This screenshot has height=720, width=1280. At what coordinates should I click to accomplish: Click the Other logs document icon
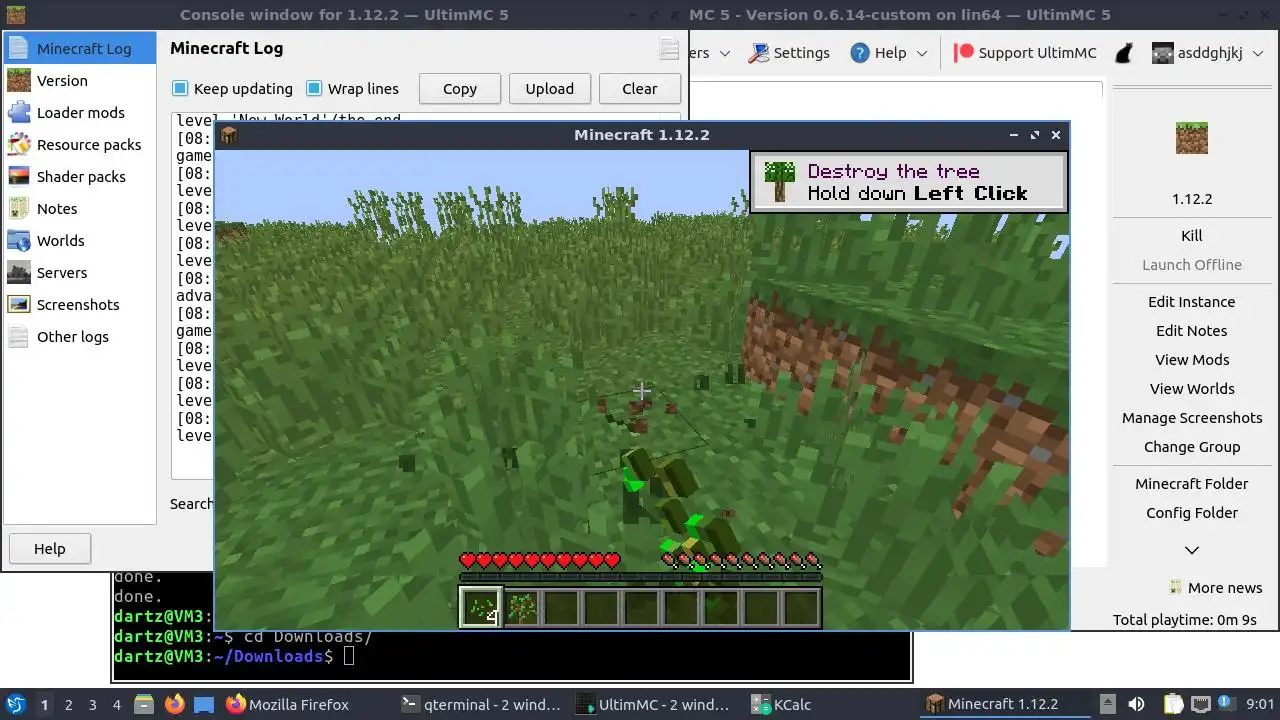(19, 336)
